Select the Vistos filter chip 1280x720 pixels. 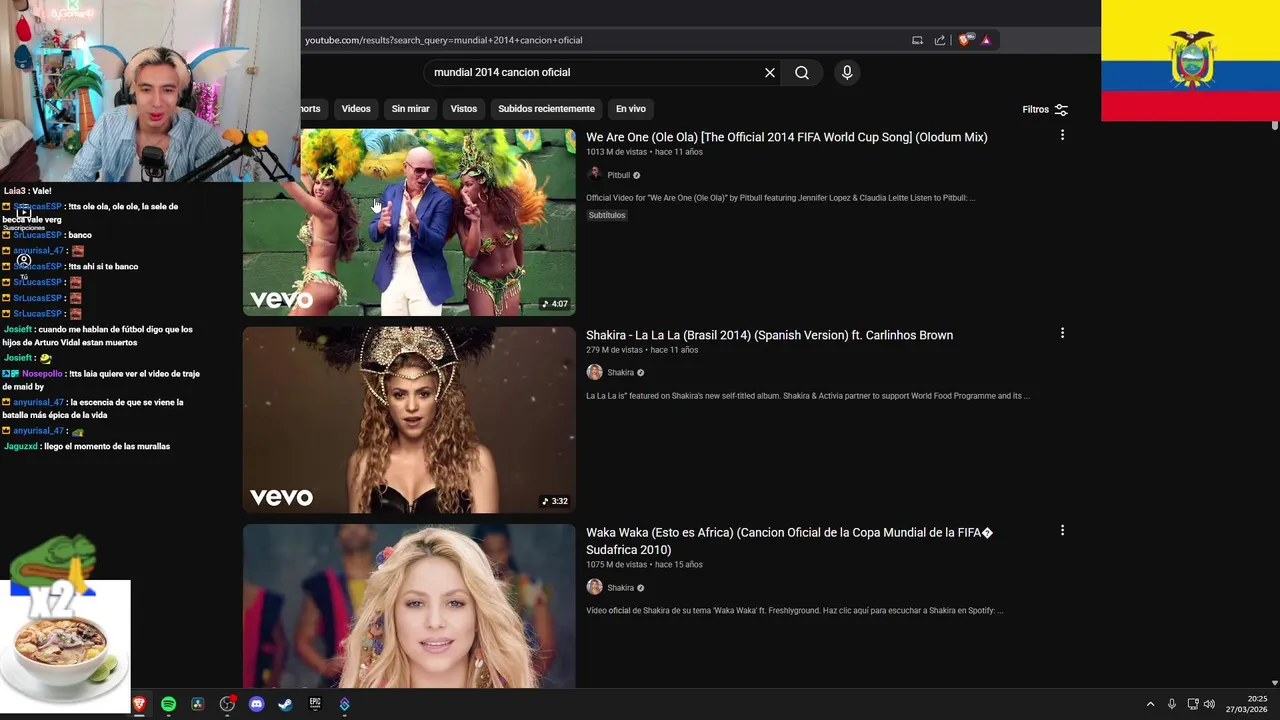pos(464,109)
